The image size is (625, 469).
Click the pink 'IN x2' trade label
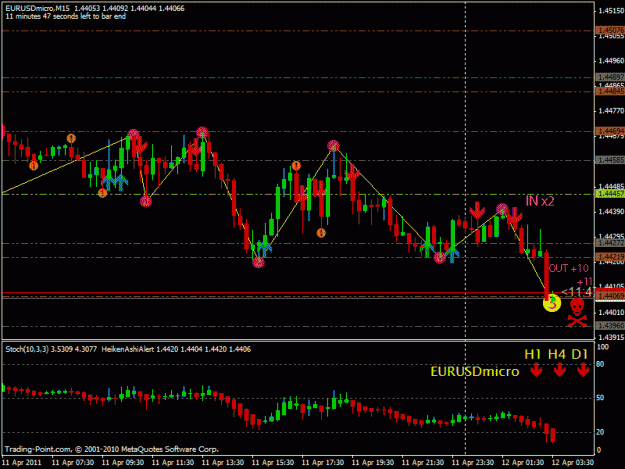[x=540, y=201]
